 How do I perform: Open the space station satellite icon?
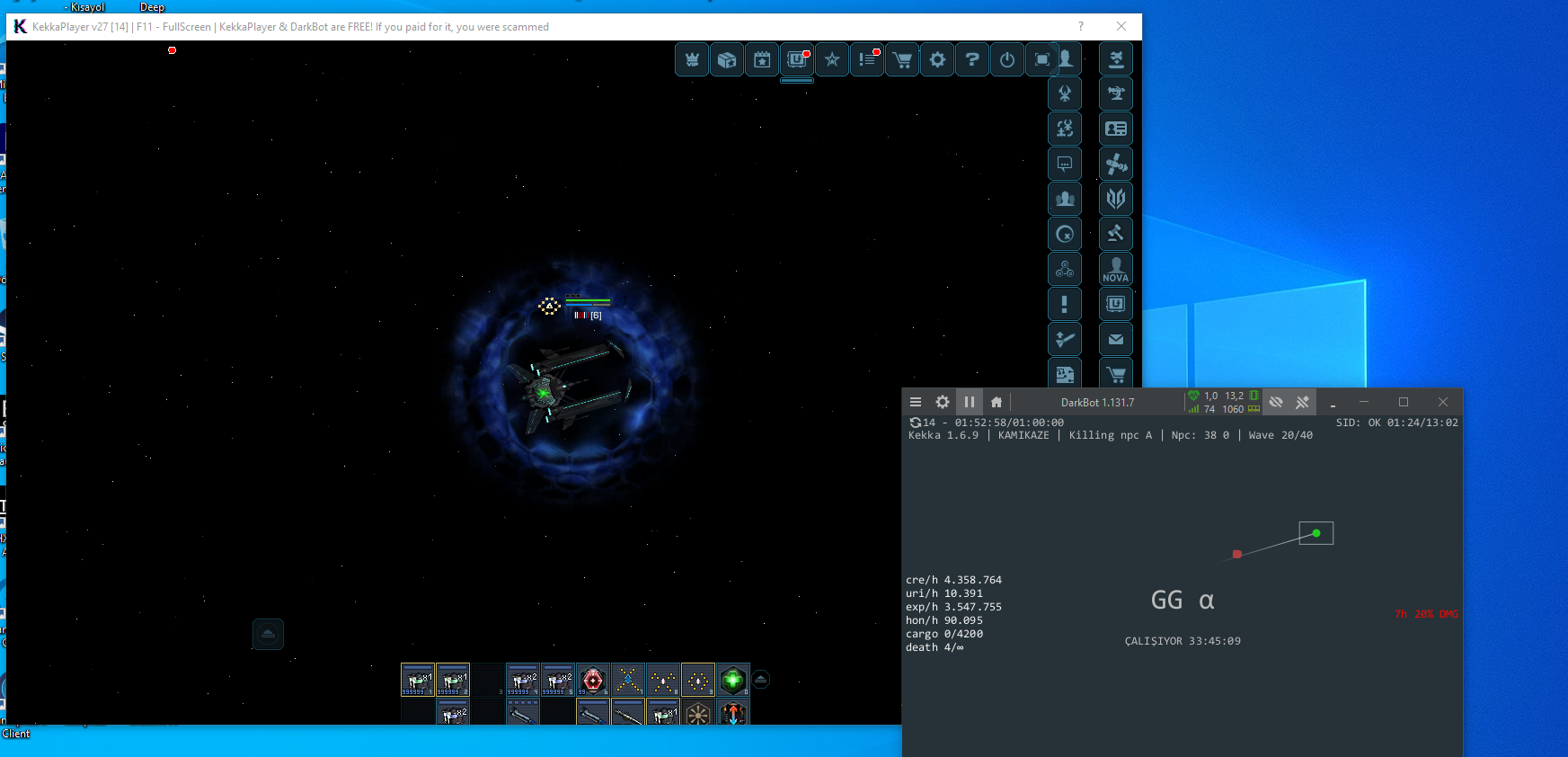(x=1116, y=164)
